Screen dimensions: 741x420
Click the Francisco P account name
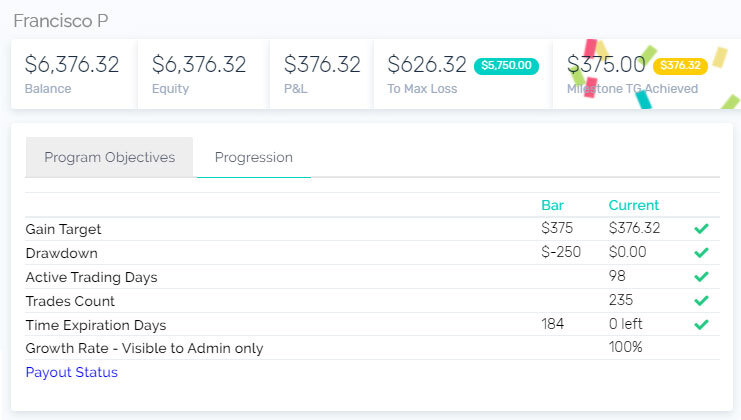pyautogui.click(x=61, y=20)
